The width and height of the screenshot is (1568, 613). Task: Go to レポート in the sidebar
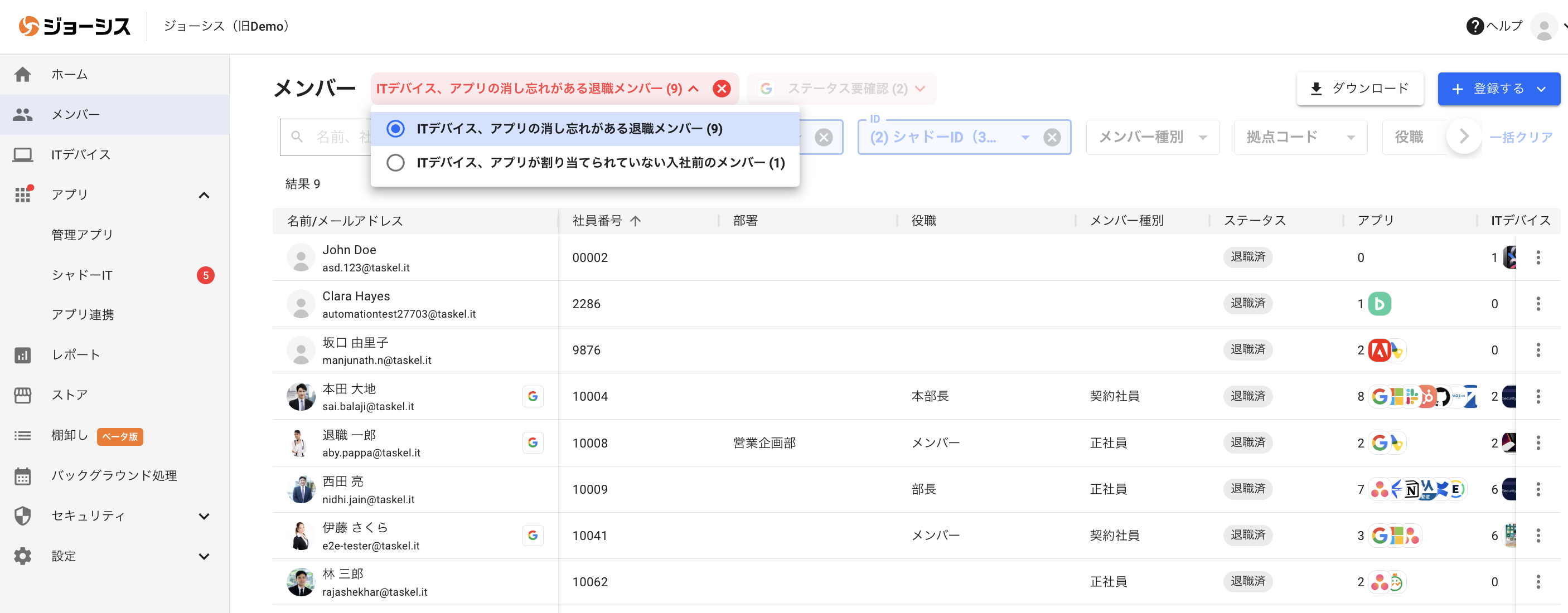pyautogui.click(x=75, y=354)
